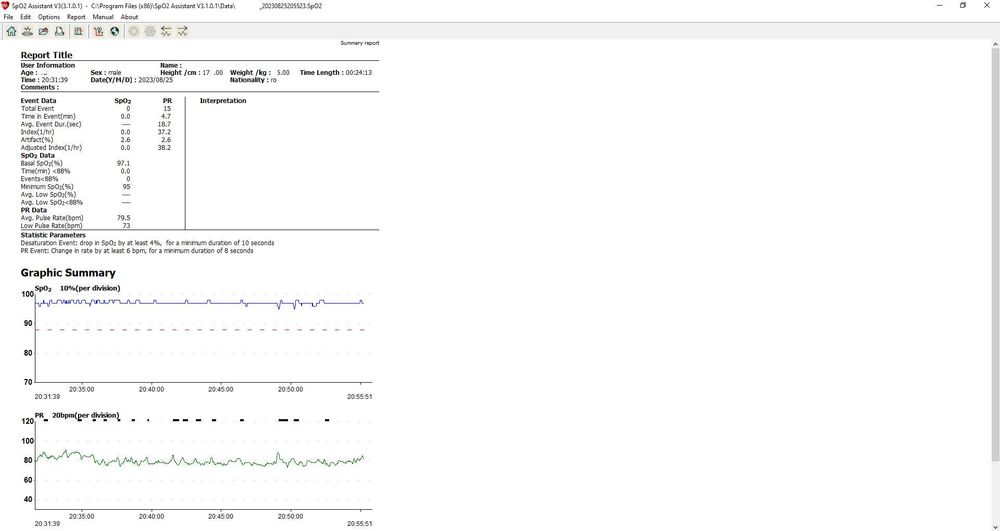Click the Time value 20:31:39 in user info
Image resolution: width=1000 pixels, height=531 pixels.
pos(55,80)
